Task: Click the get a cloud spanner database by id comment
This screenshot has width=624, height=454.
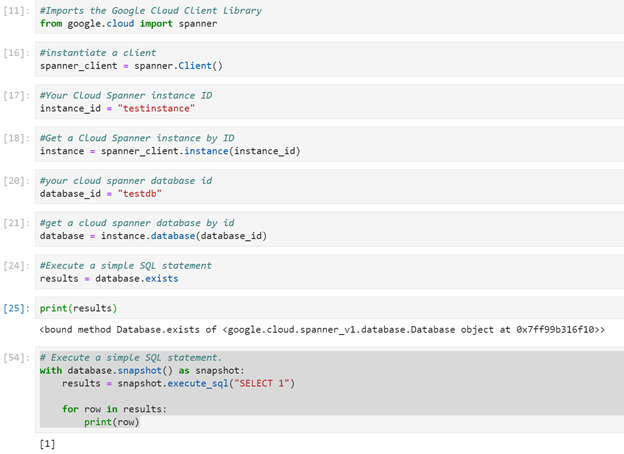Action: click(x=137, y=223)
